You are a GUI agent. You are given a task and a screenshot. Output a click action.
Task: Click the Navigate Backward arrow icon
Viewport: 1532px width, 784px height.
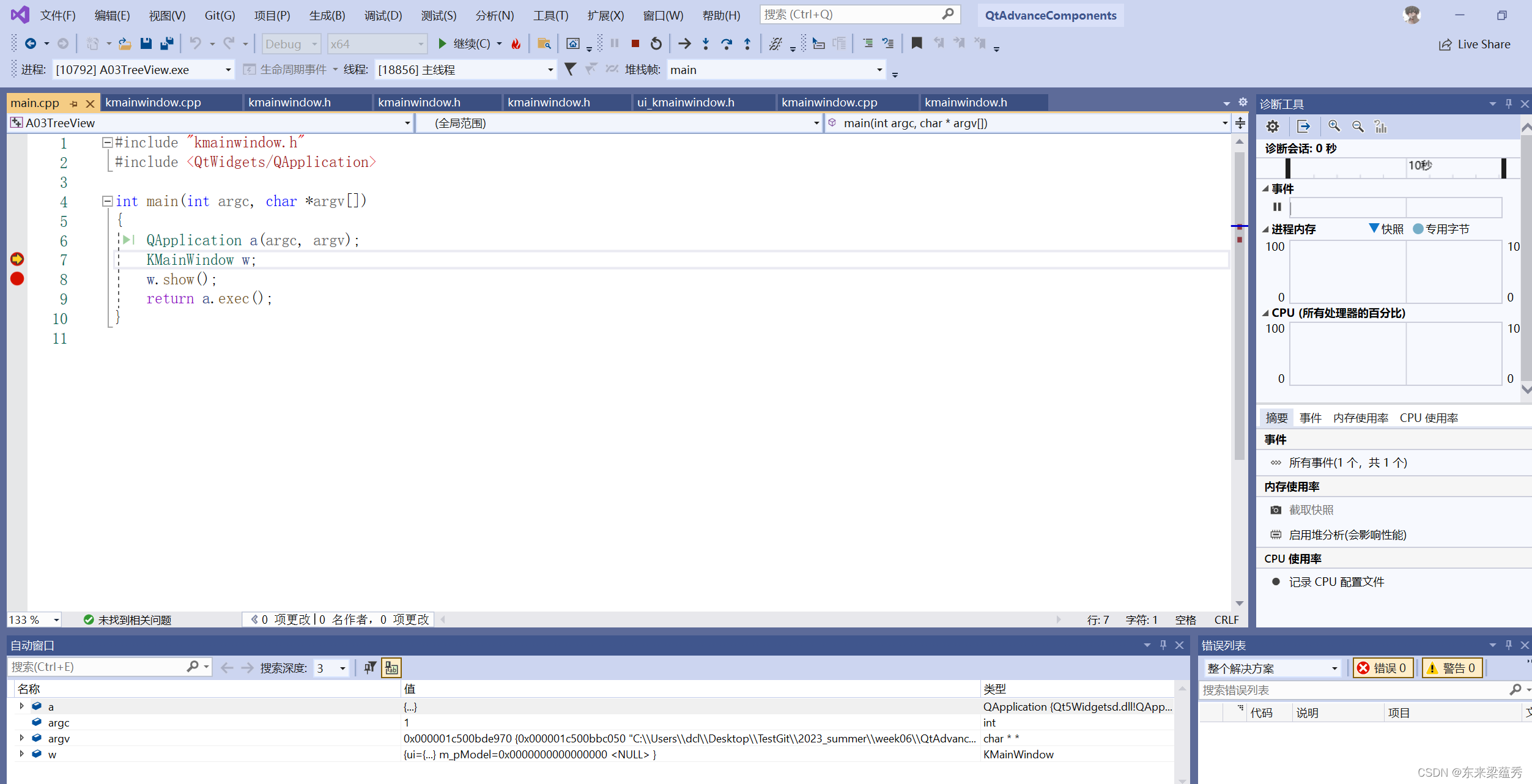30,43
